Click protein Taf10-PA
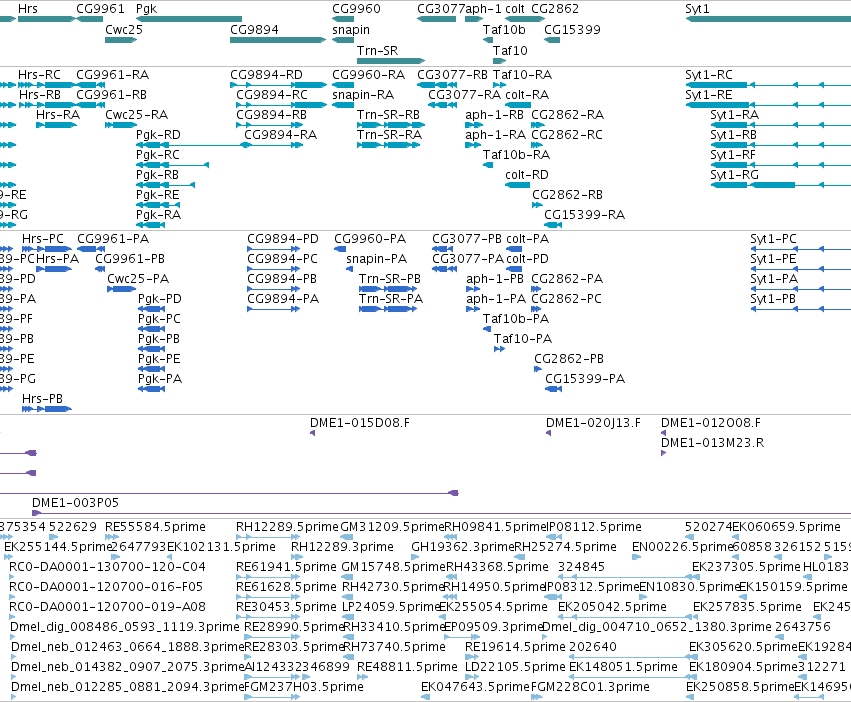The image size is (851, 702). pos(523,339)
